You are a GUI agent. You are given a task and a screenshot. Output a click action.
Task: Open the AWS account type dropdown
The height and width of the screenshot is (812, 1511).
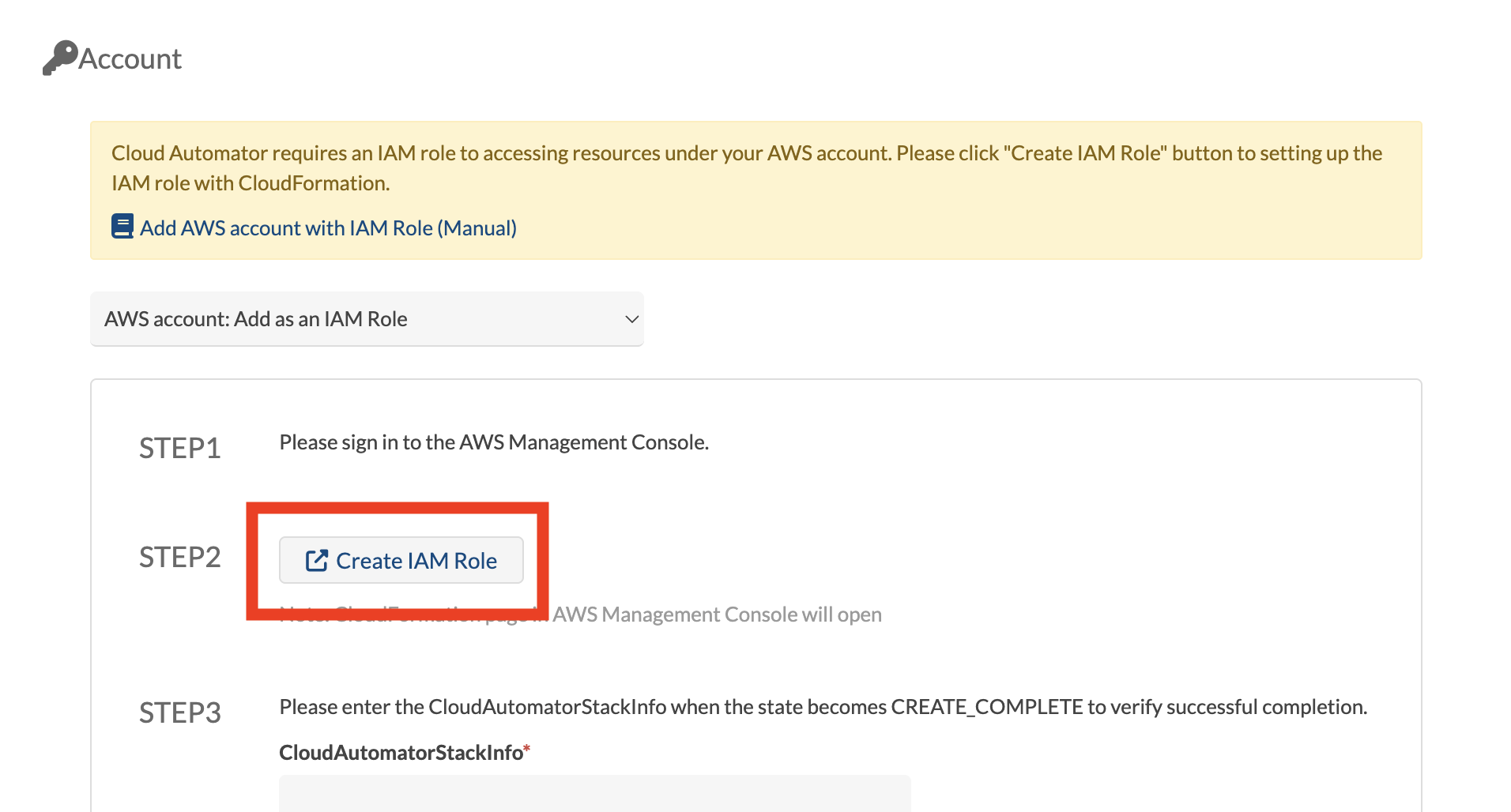click(x=367, y=319)
